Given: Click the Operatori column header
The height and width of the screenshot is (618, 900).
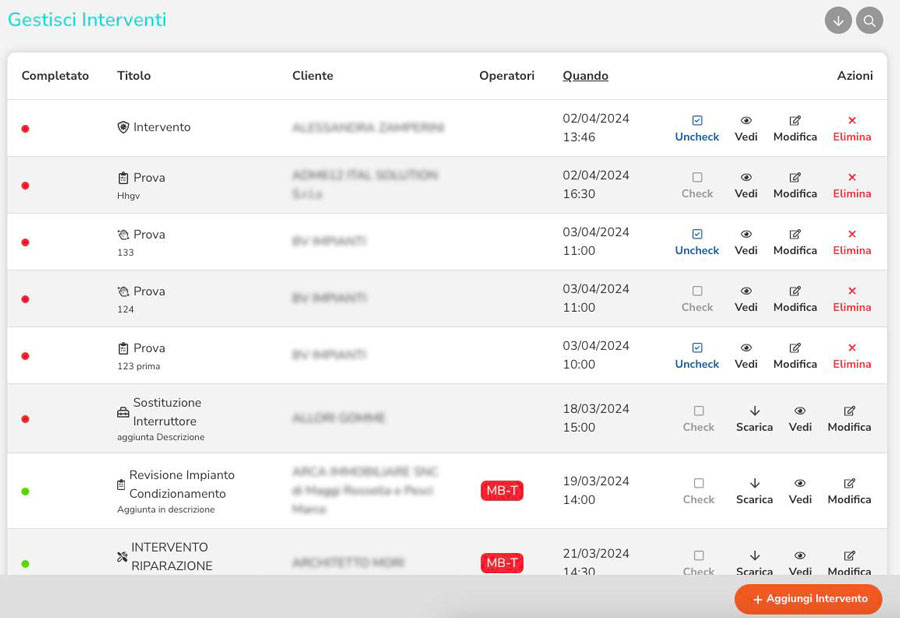Looking at the screenshot, I should (x=506, y=76).
